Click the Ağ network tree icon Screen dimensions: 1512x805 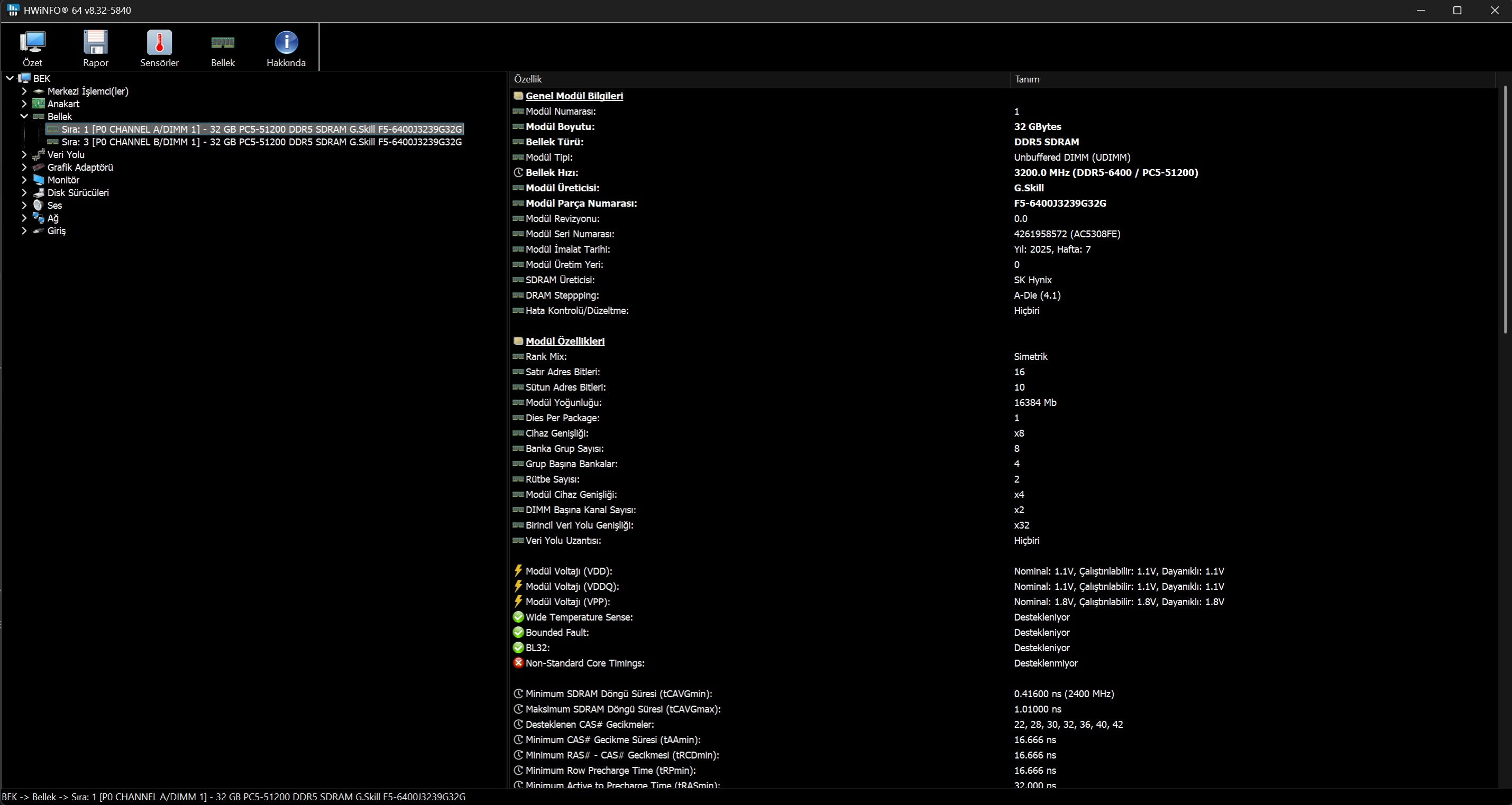pos(38,218)
